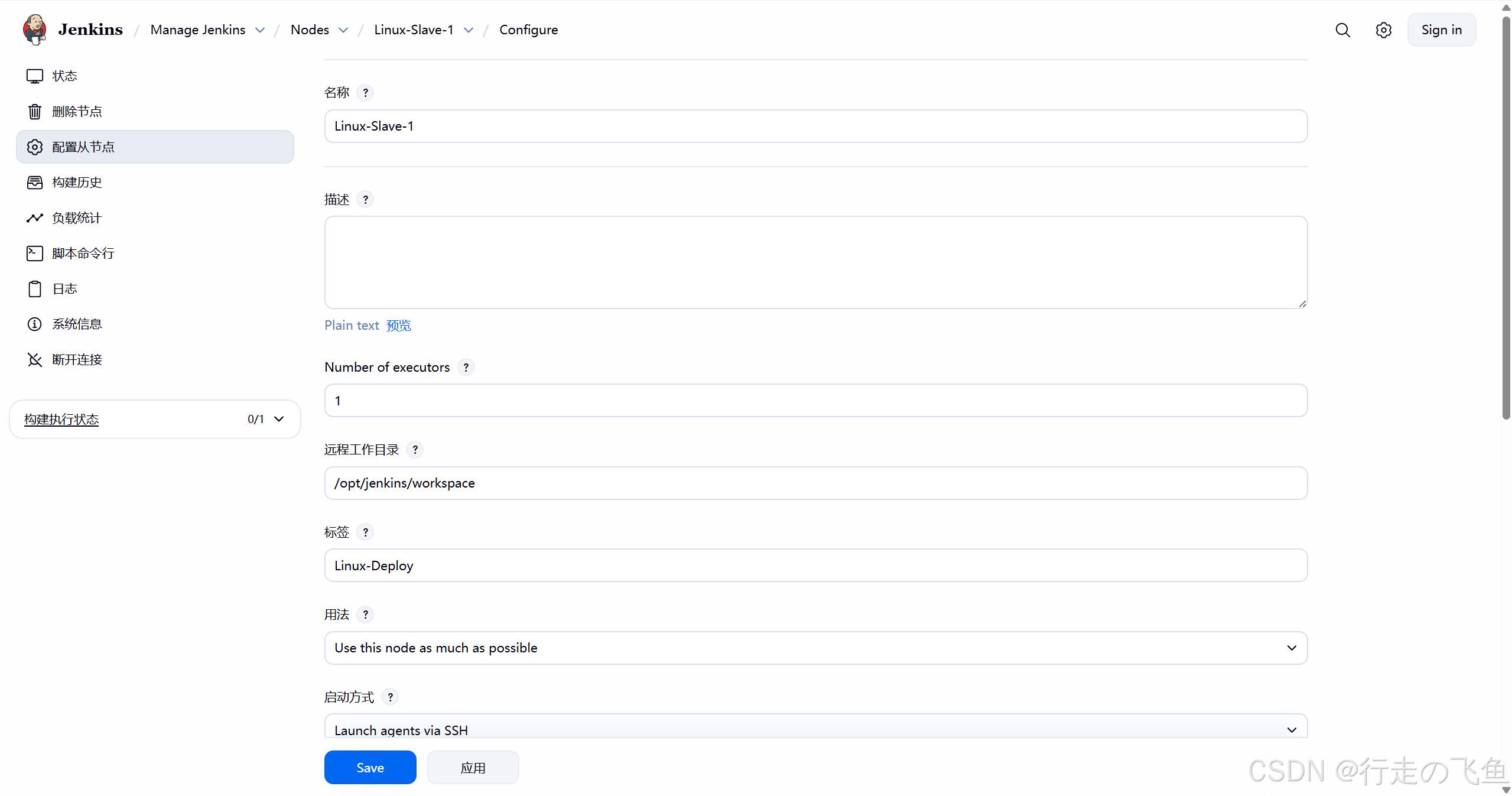Open the settings gear icon in header

1383,30
